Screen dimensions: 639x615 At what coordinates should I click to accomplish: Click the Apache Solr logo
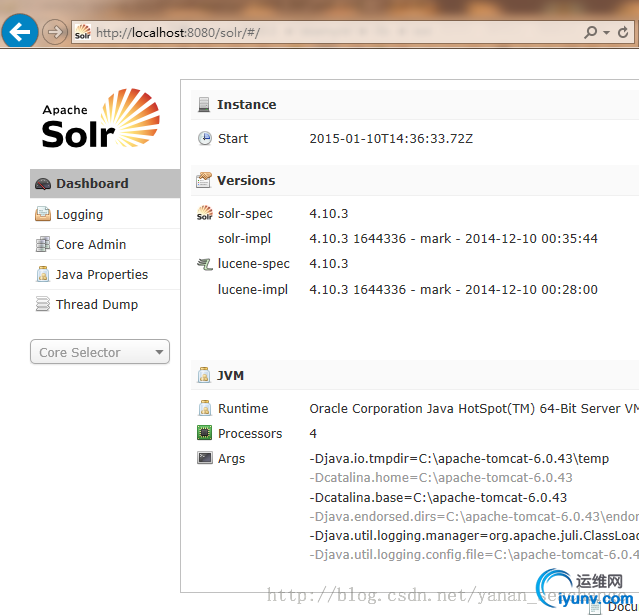(x=101, y=118)
